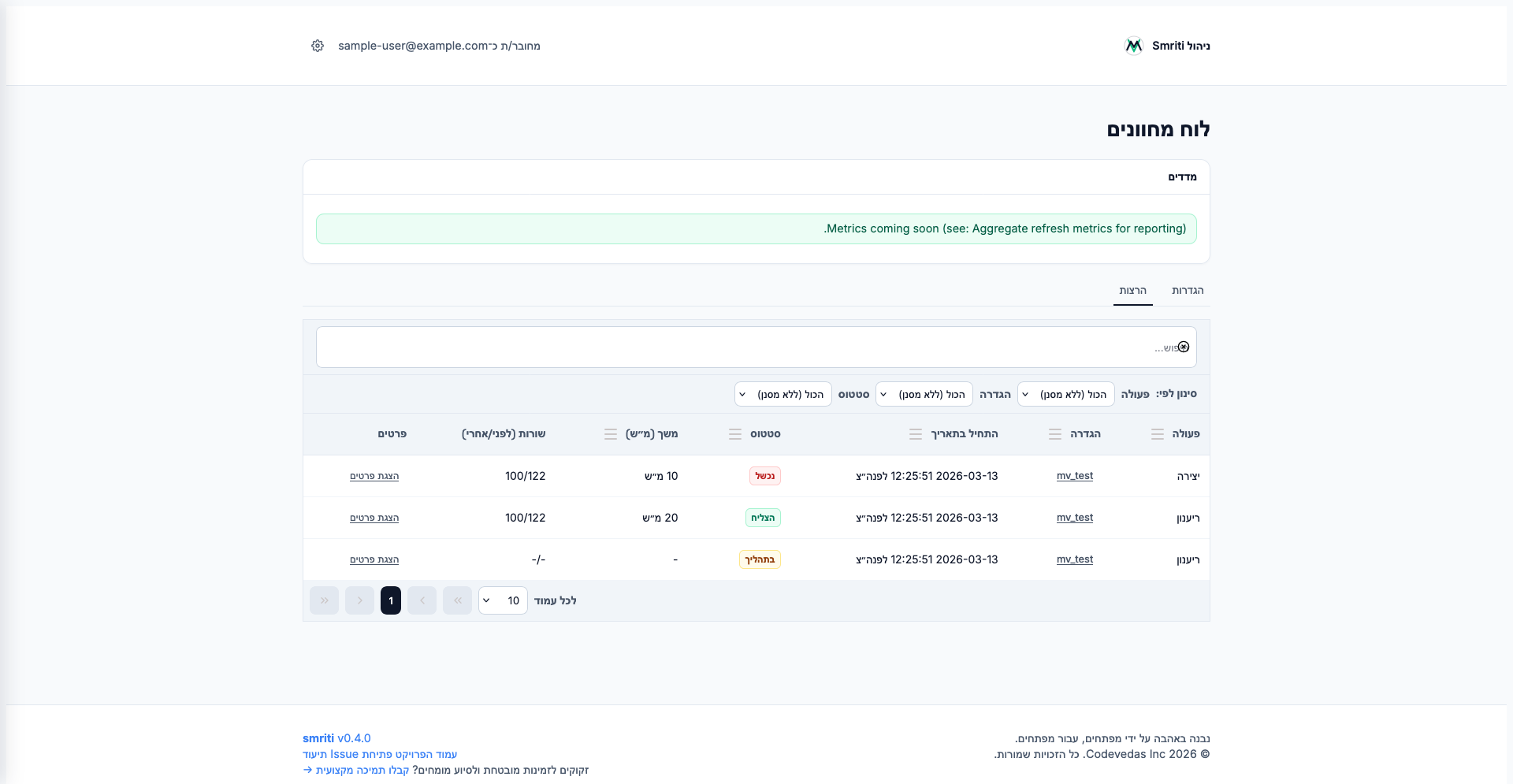Expand the פעולה filter dropdown
The height and width of the screenshot is (784, 1513).
click(1066, 394)
